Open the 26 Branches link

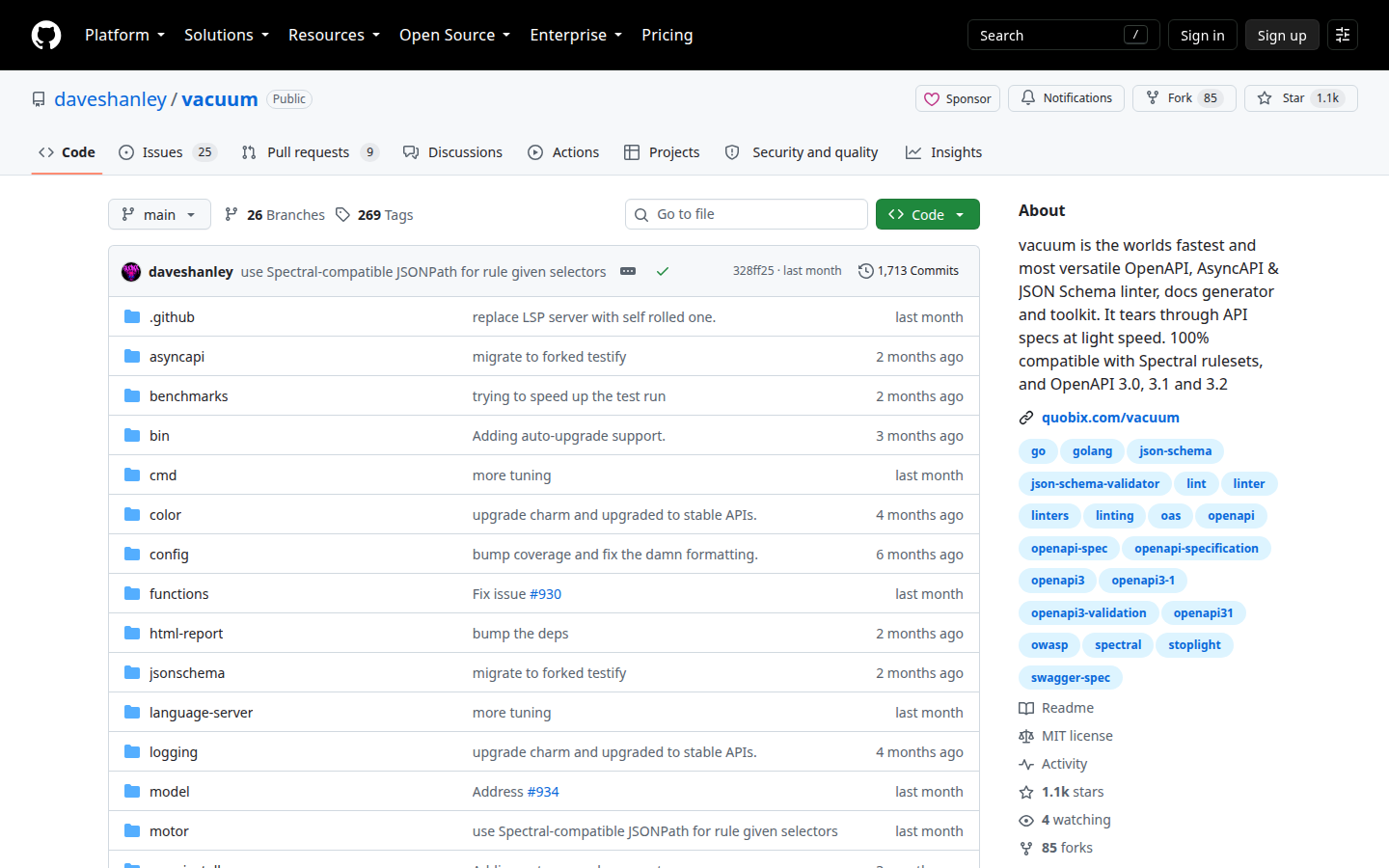point(275,214)
